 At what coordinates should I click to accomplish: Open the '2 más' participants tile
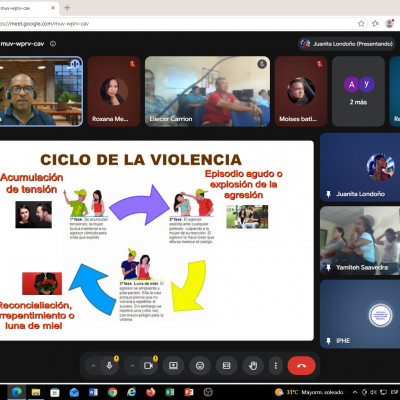(x=358, y=91)
